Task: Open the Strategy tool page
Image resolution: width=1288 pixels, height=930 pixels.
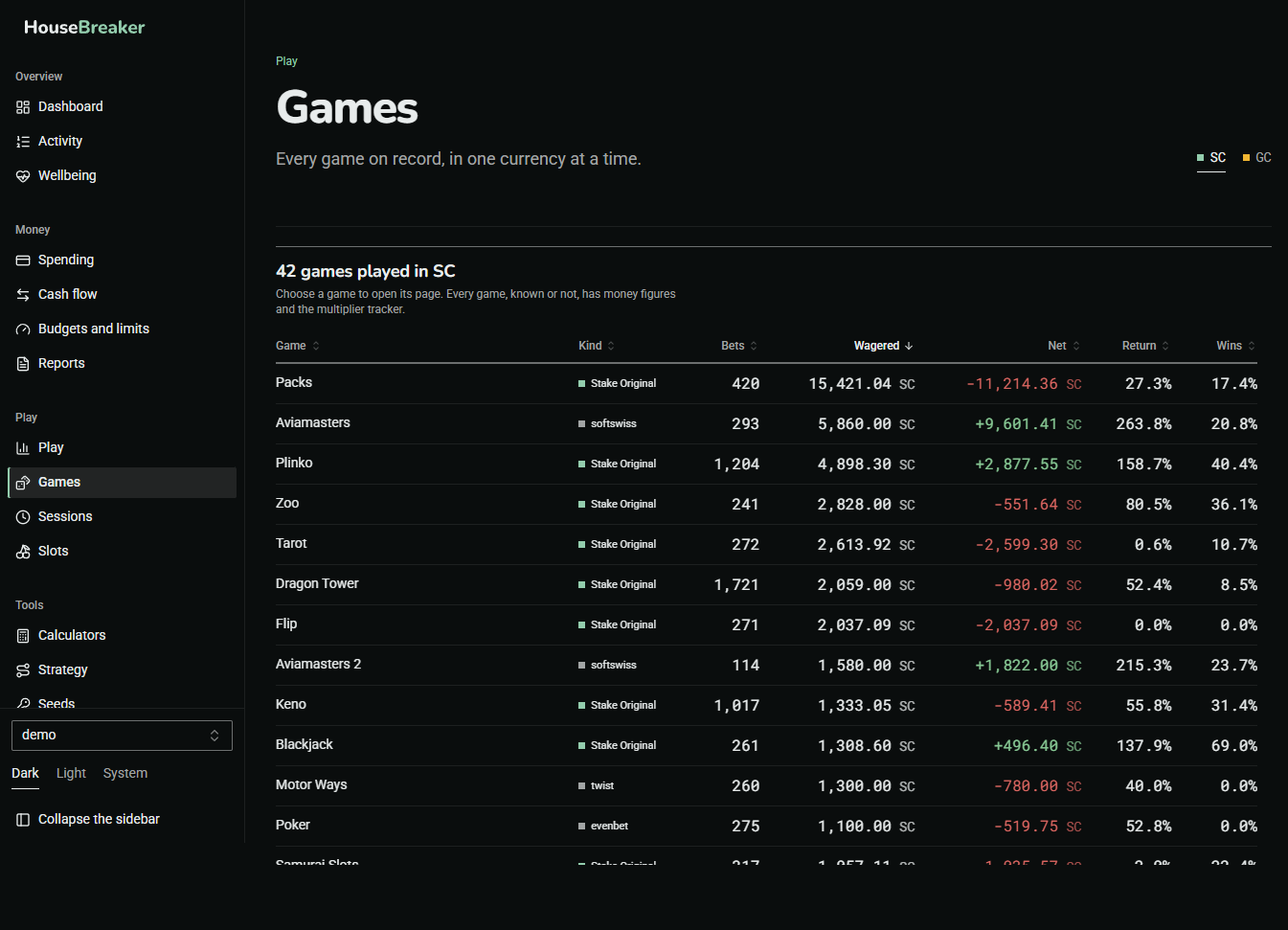Action: tap(122, 670)
